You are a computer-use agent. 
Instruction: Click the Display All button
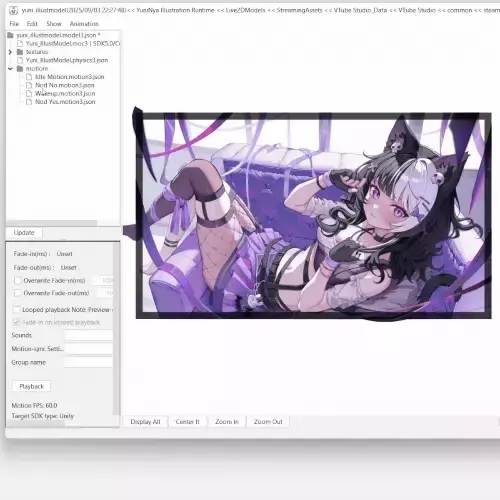coord(145,422)
